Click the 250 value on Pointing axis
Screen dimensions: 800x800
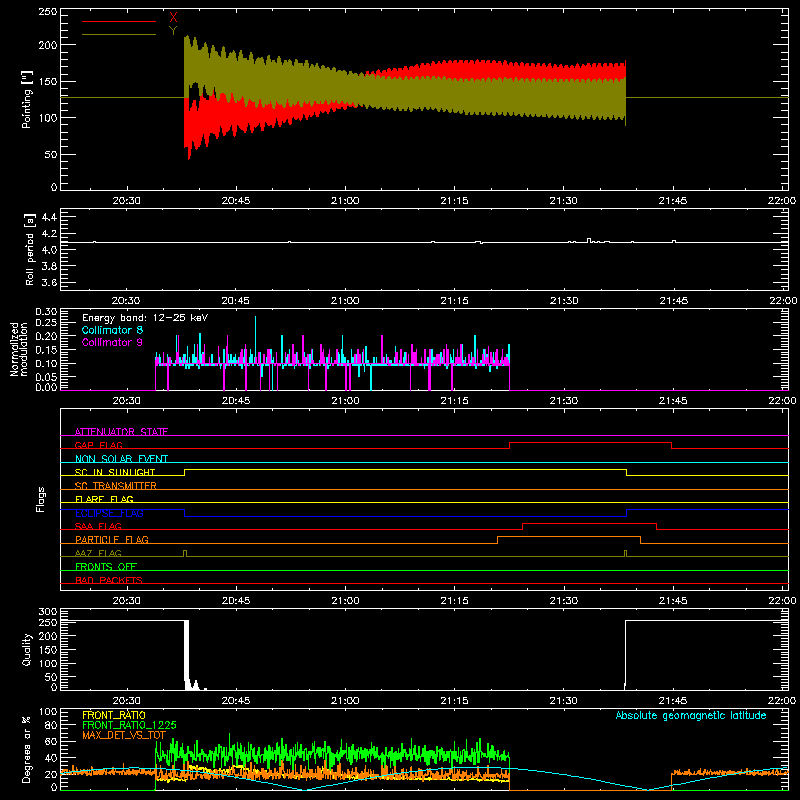pyautogui.click(x=48, y=12)
